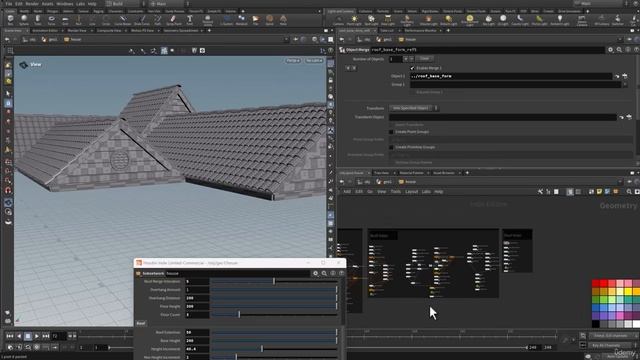Select the Area Light shelf tool
This screenshot has height=360, width=640.
[388, 20]
